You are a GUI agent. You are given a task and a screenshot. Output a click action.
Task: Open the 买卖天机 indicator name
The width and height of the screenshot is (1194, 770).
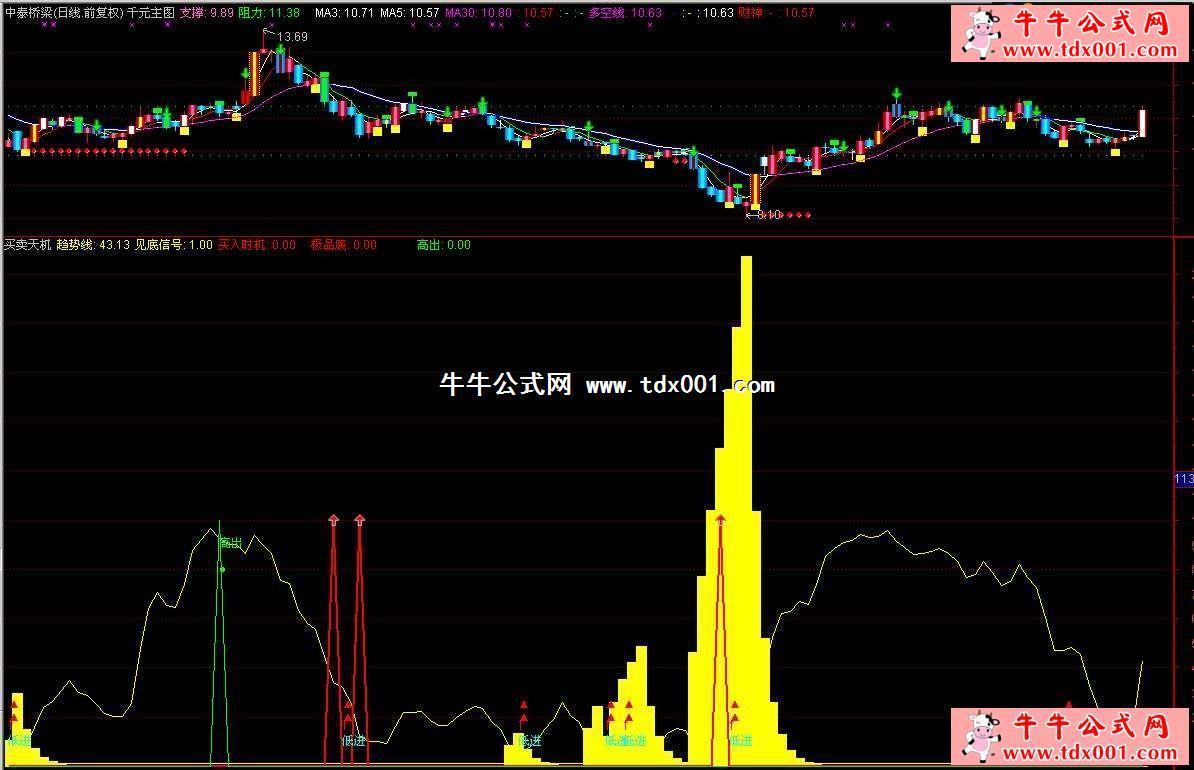point(27,244)
